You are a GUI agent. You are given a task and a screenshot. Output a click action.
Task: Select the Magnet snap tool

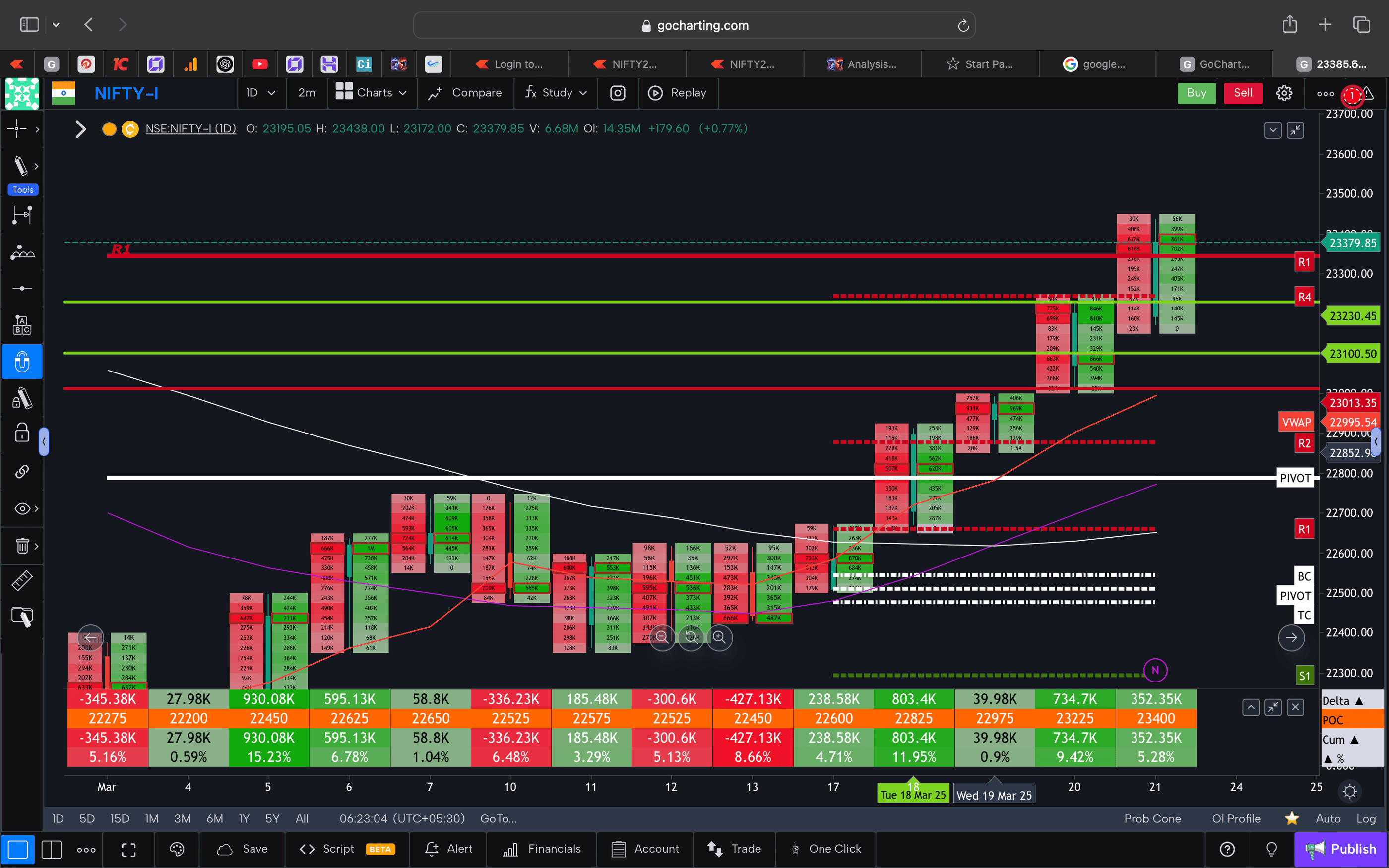(22, 362)
